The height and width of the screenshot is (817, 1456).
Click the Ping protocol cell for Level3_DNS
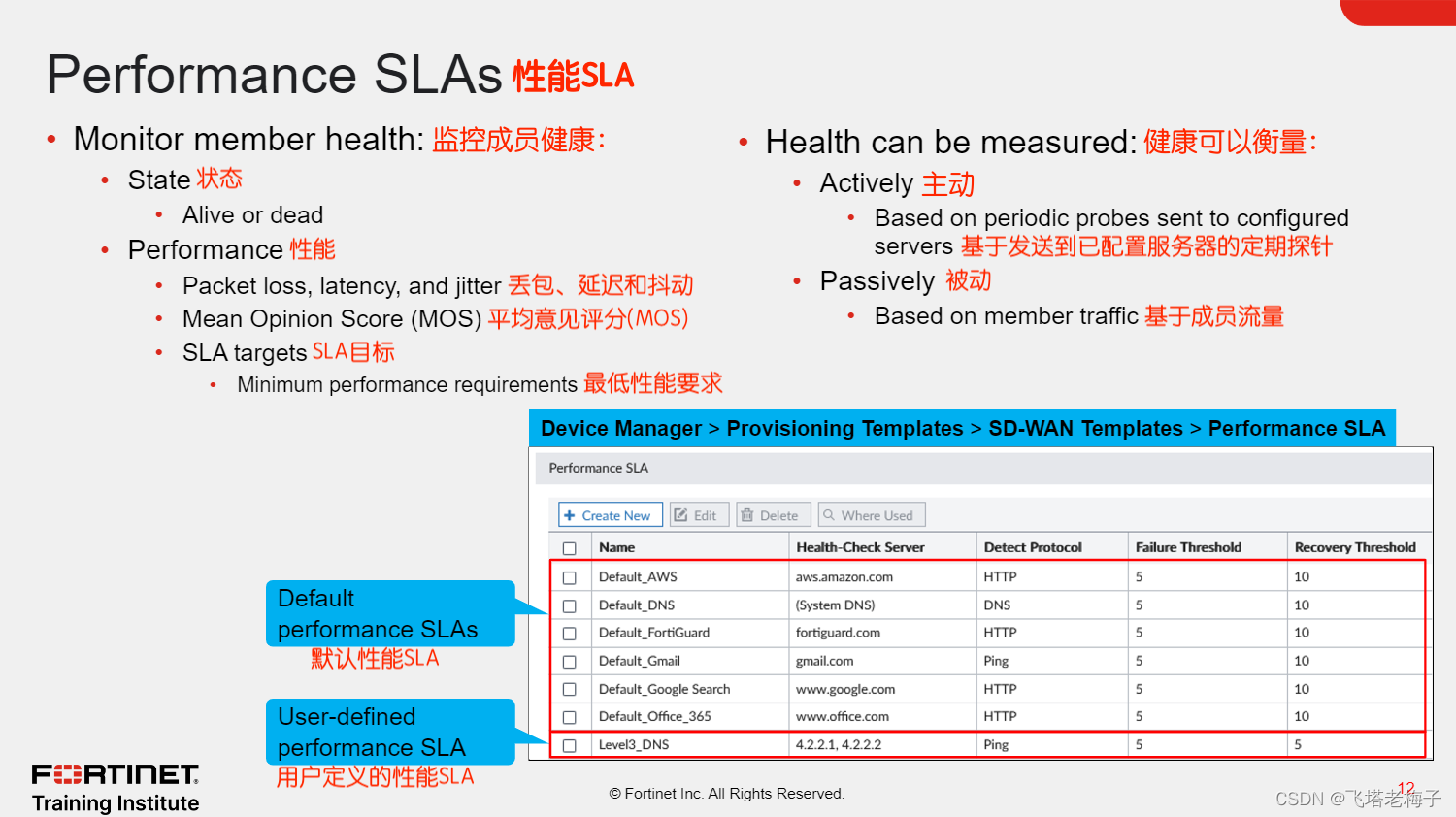click(996, 744)
